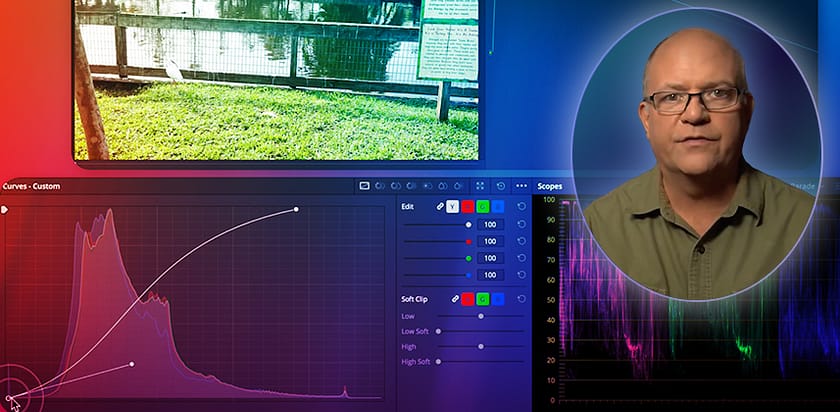The width and height of the screenshot is (840, 412).
Task: Click the "100" mark on the scope scale
Action: [x=549, y=199]
